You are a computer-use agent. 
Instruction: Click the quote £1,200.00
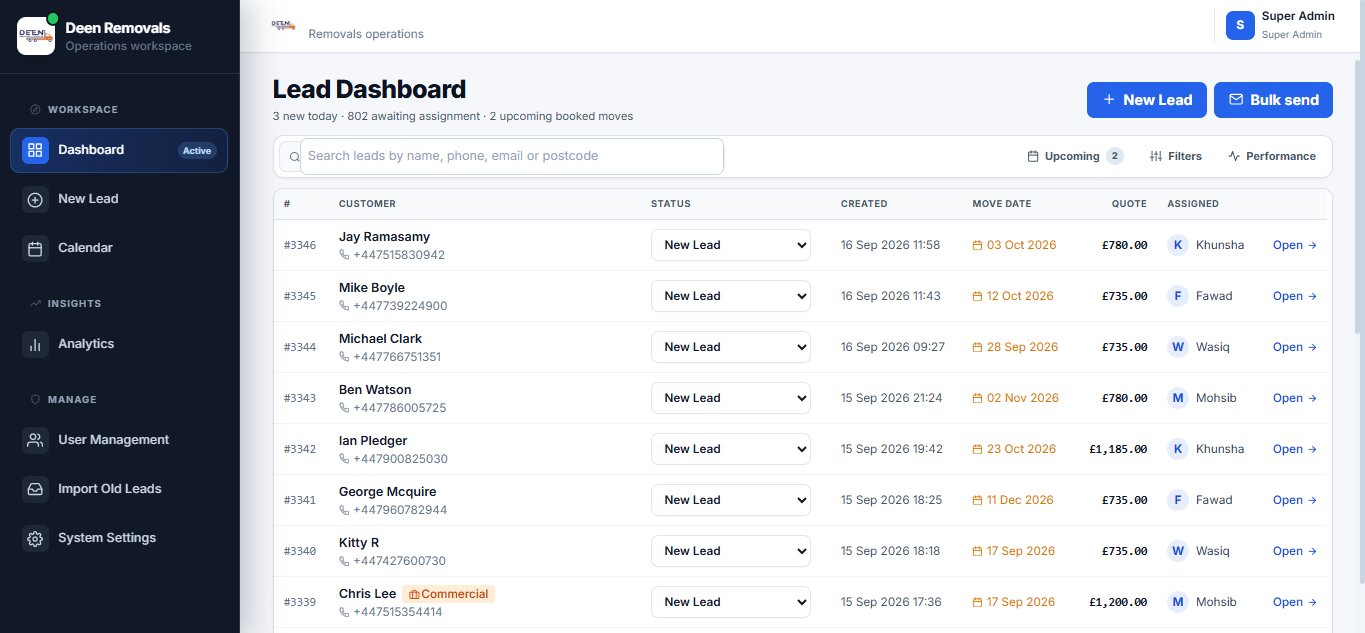coord(1118,602)
